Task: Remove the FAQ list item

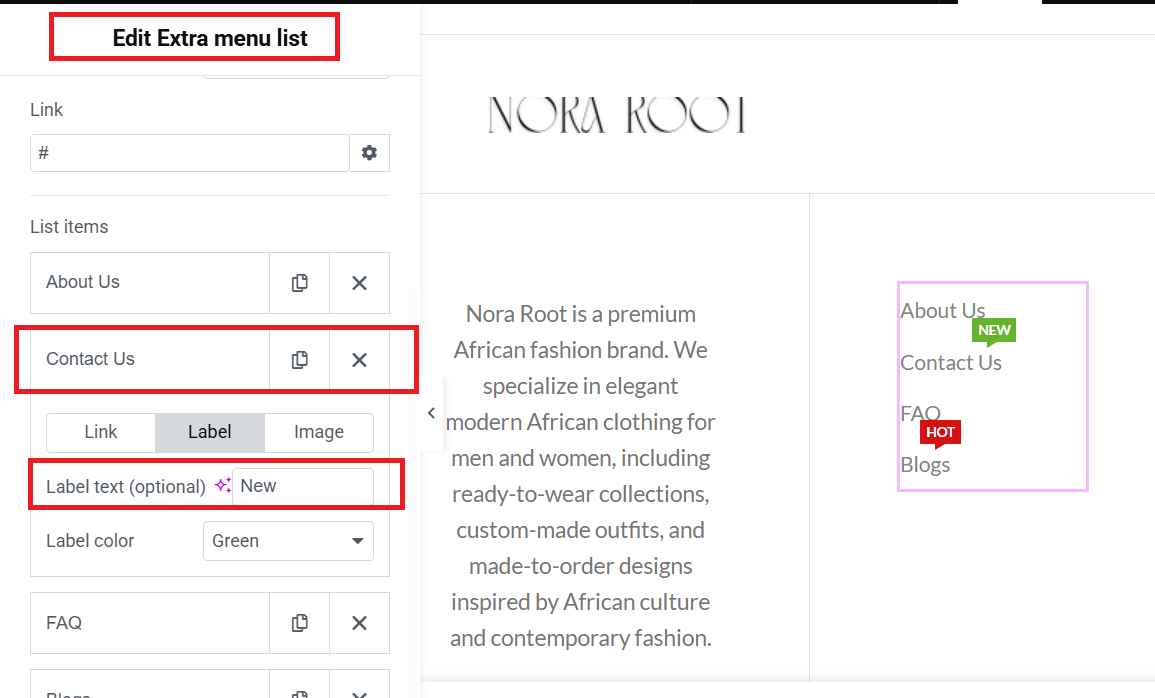Action: (359, 623)
